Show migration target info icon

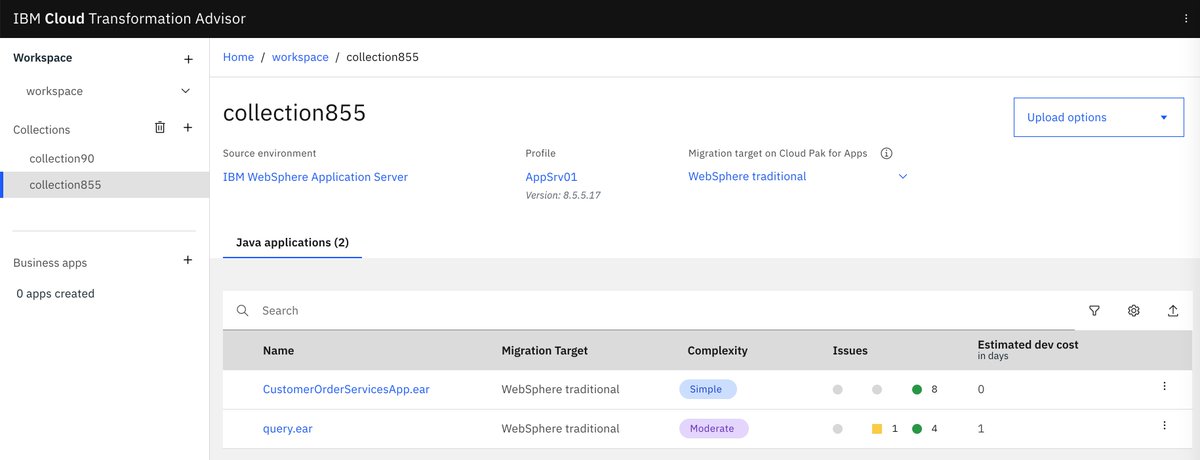point(886,154)
